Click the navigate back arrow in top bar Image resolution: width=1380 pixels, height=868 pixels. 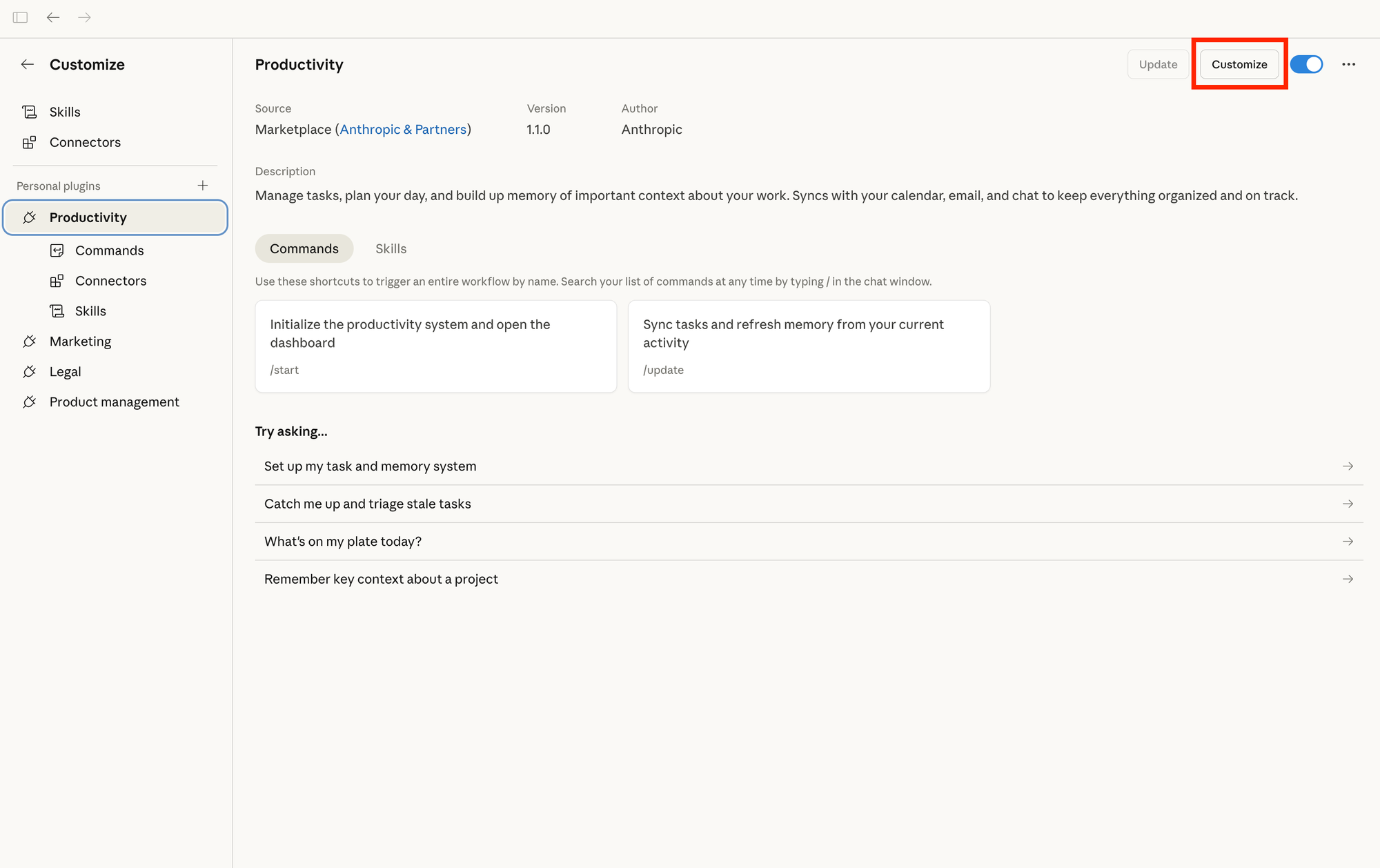[x=53, y=17]
